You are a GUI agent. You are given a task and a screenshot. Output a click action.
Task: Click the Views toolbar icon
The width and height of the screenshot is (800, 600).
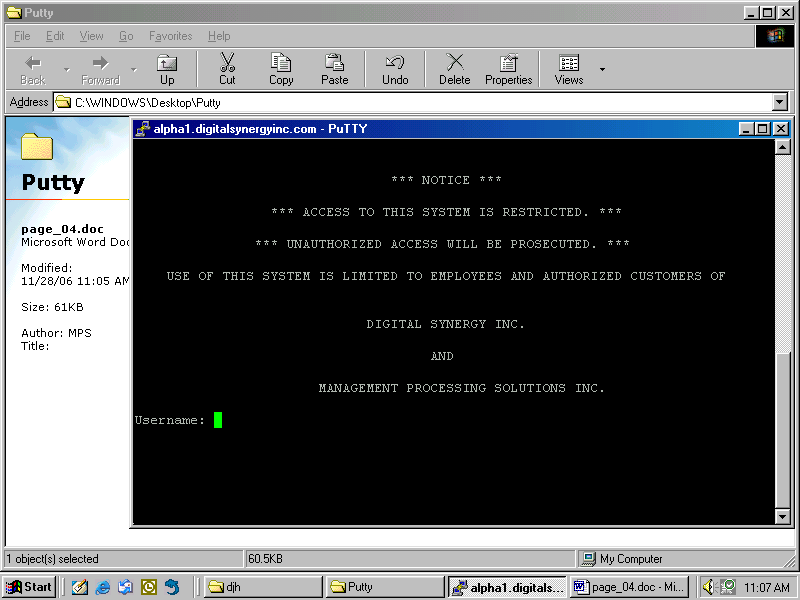pyautogui.click(x=568, y=69)
